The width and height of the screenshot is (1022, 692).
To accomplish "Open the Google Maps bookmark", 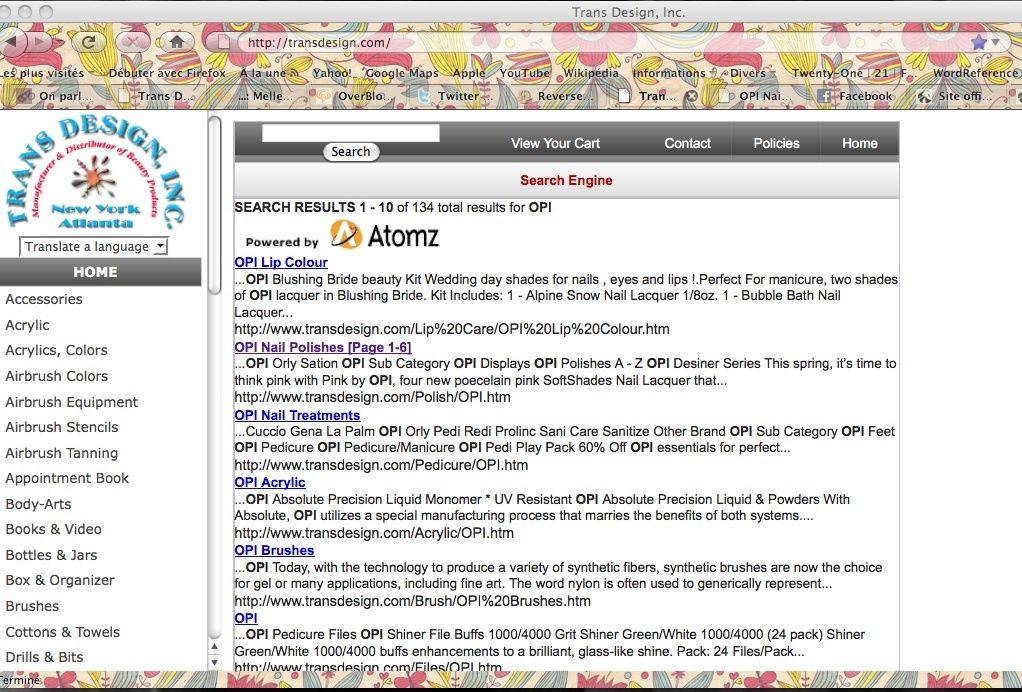I will coord(402,73).
